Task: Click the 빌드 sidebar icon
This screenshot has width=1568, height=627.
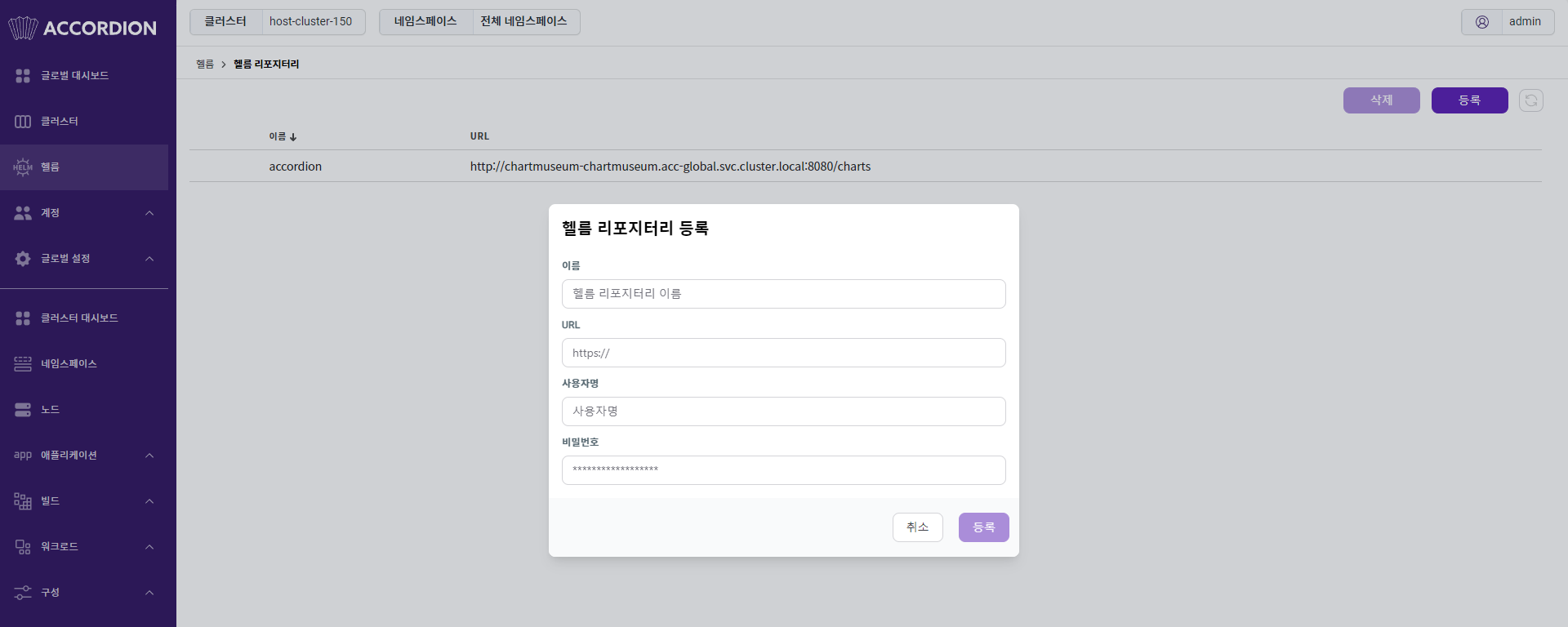Action: [x=23, y=501]
